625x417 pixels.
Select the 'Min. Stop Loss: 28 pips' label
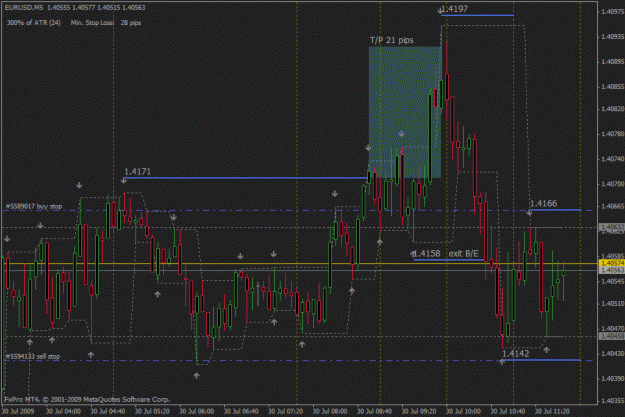click(106, 23)
